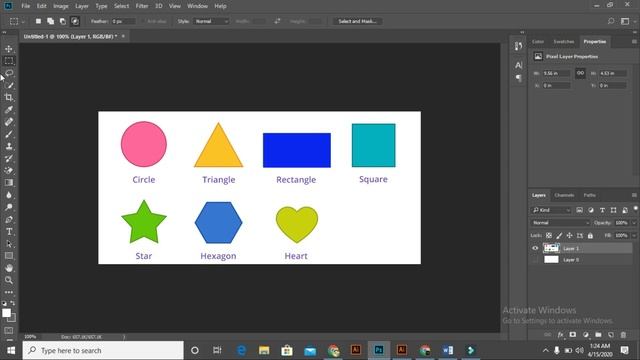640x360 pixels.
Task: Open the layer blend mode dropdown
Action: (560, 223)
